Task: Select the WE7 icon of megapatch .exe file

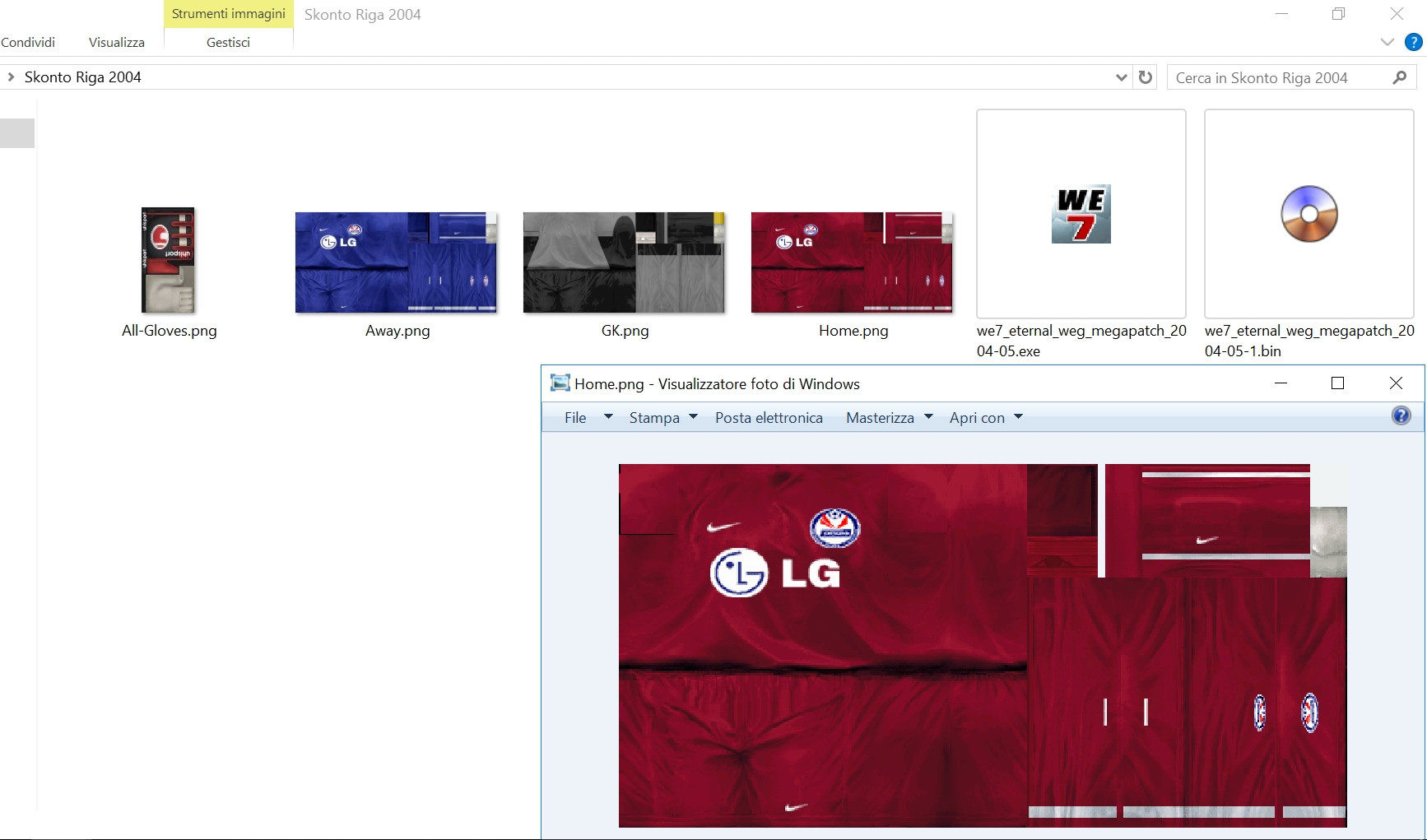Action: [x=1081, y=214]
